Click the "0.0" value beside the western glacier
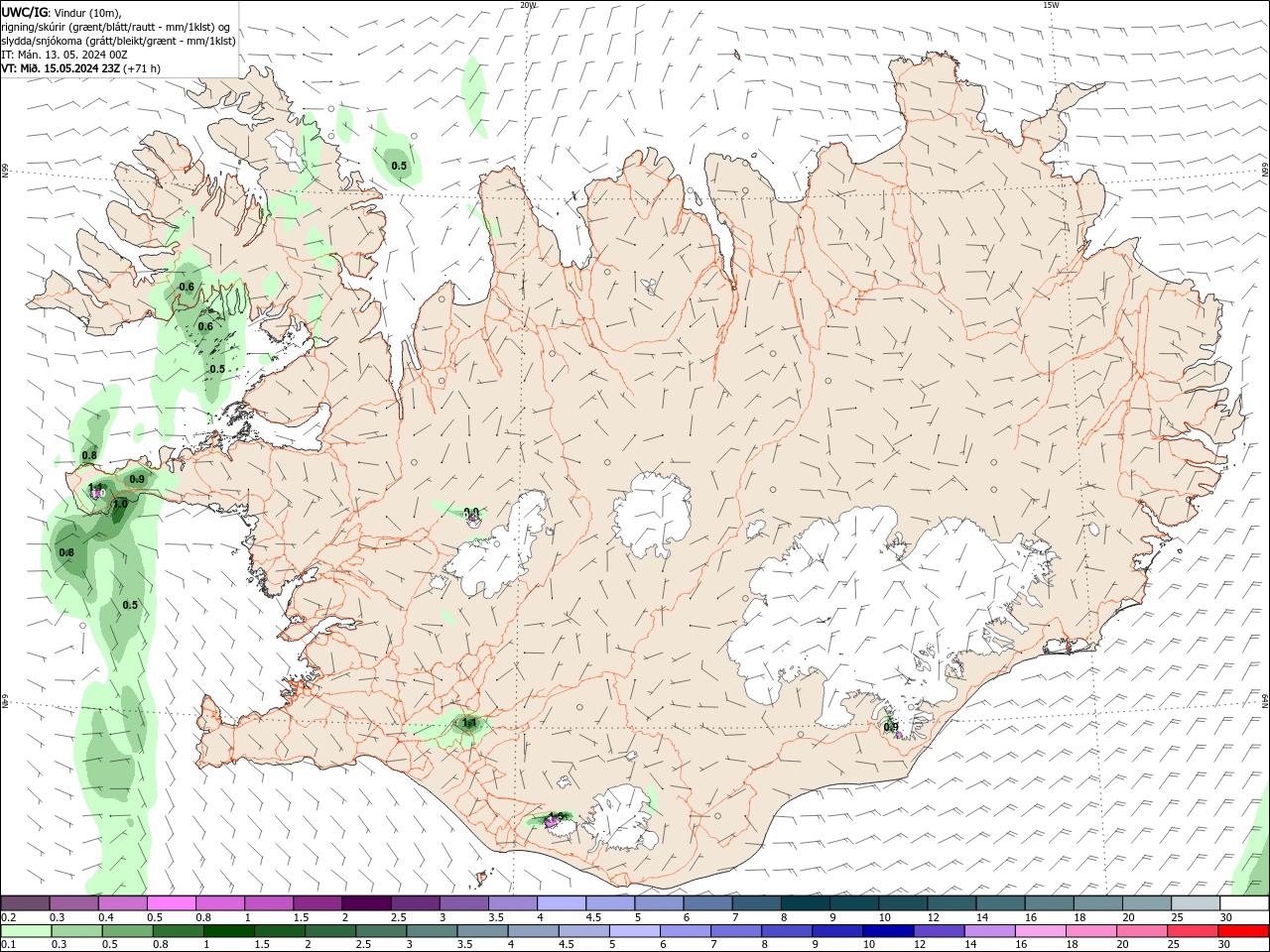This screenshot has width=1270, height=952. point(472,513)
